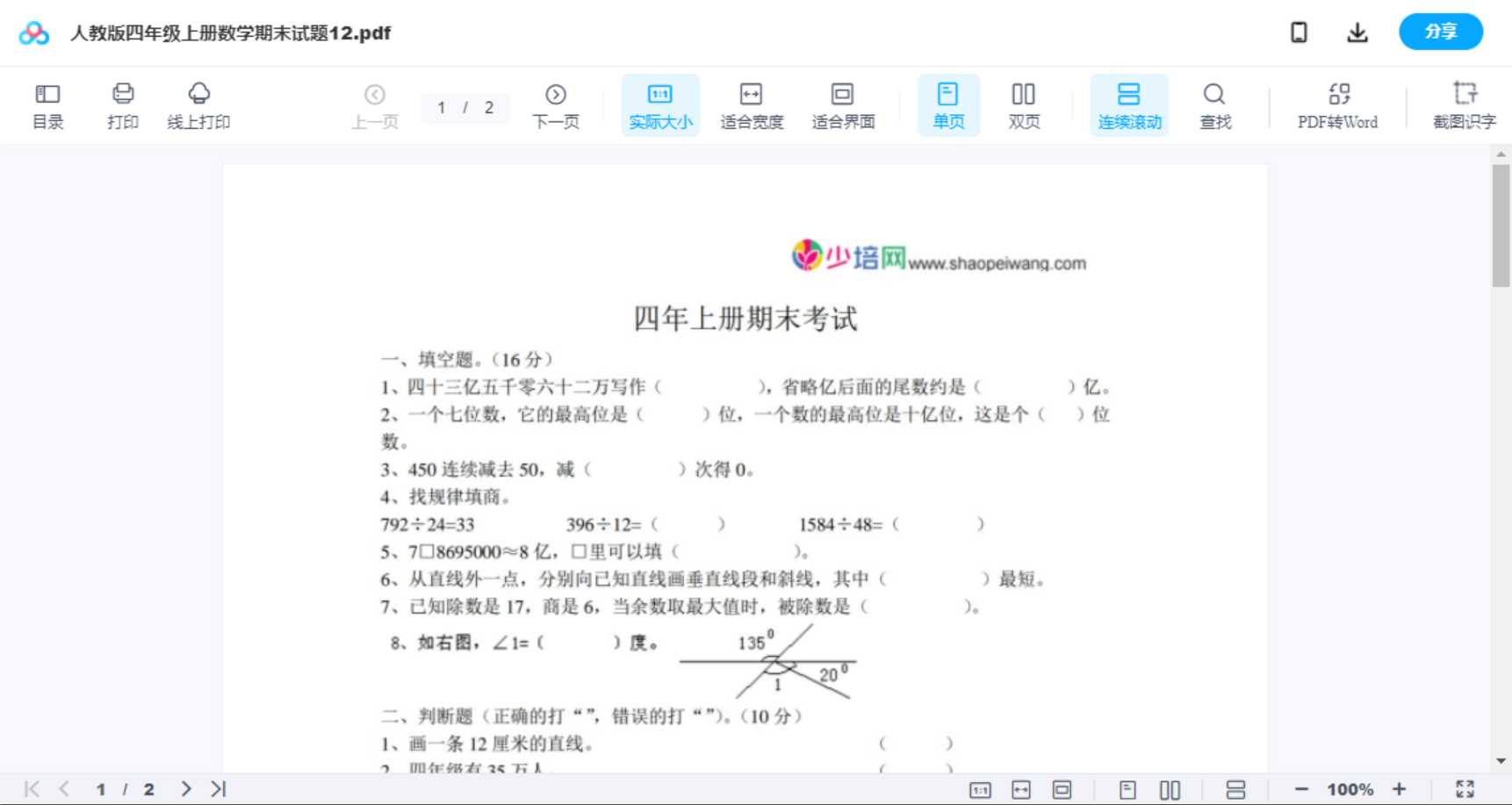Launch PDF转Word conversion
Viewport: 1512px width, 805px height.
pos(1337,104)
